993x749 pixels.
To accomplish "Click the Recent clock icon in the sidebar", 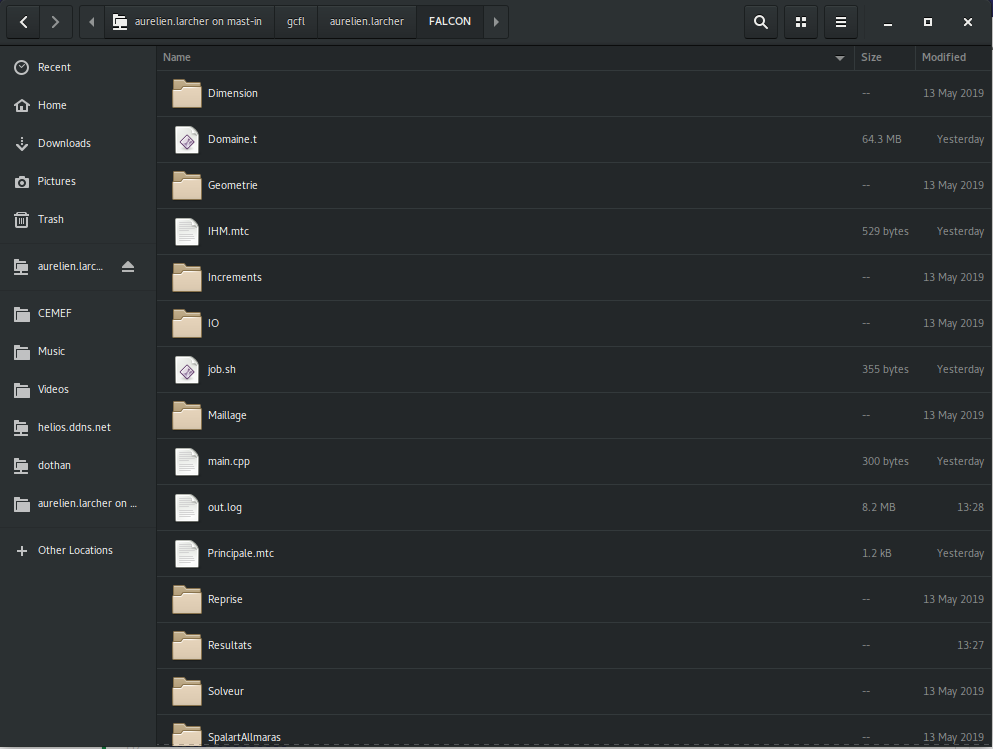I will 22,68.
